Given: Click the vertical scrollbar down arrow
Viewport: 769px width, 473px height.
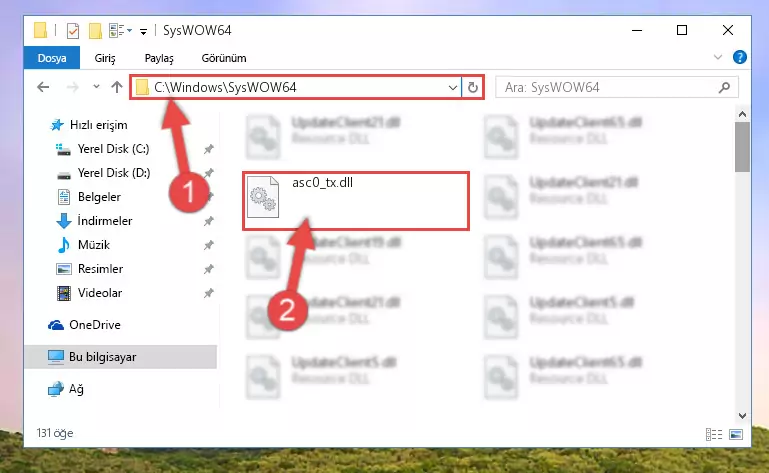Looking at the screenshot, I should 743,416.
